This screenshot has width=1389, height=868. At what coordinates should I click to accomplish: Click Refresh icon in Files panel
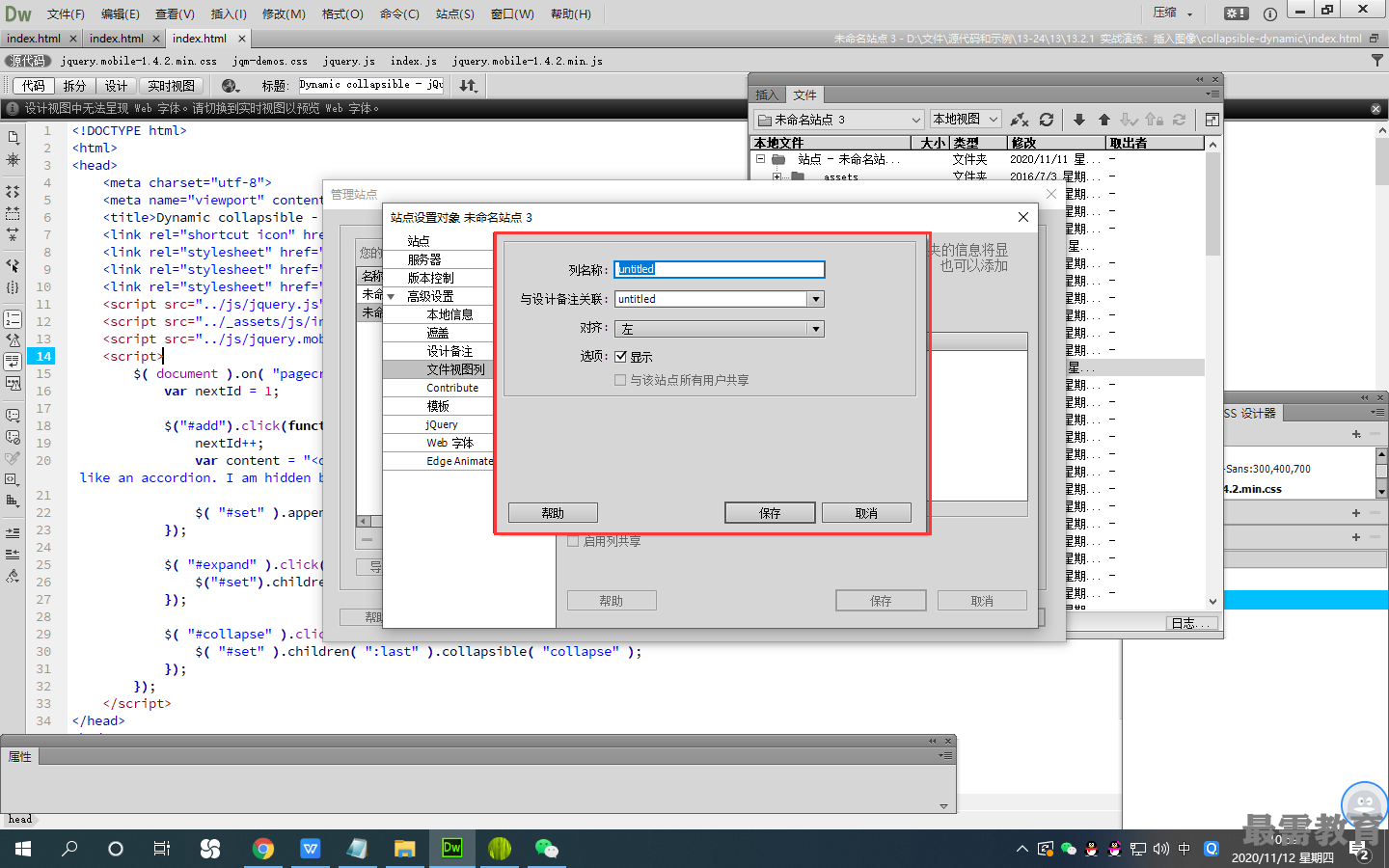[1046, 120]
